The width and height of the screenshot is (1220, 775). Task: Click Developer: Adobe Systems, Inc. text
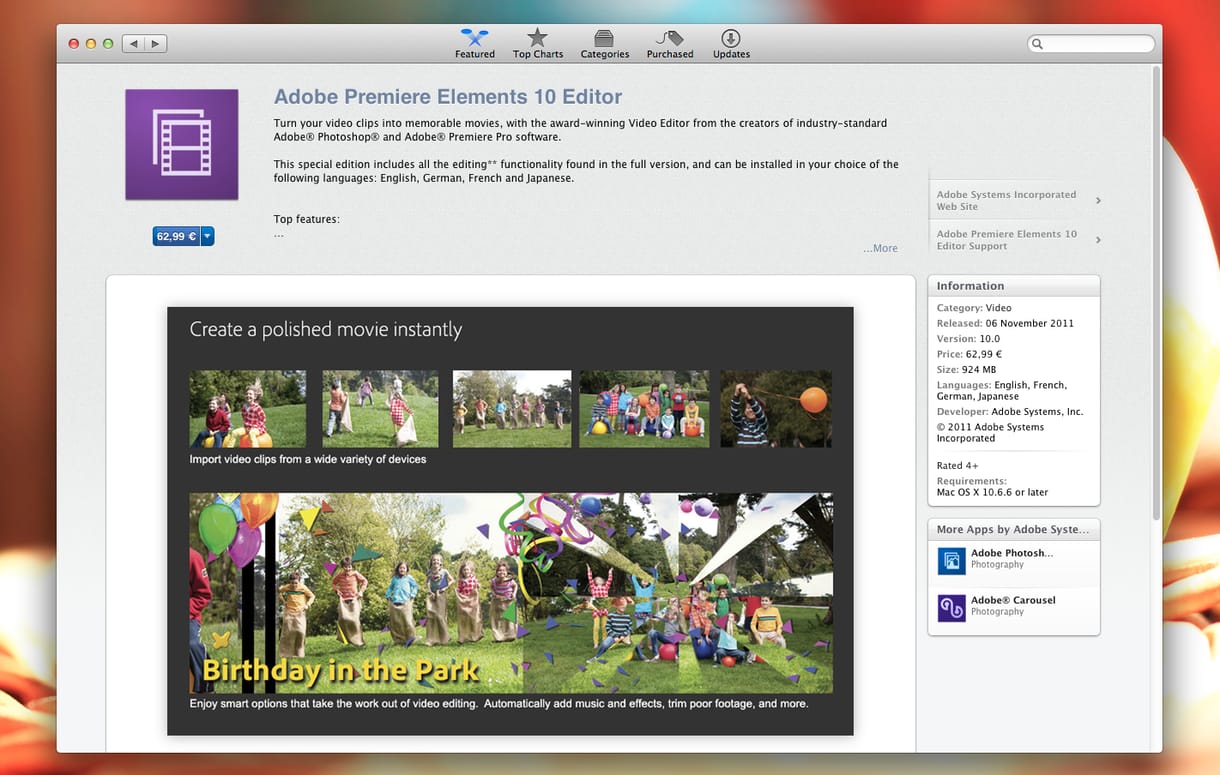point(1010,411)
